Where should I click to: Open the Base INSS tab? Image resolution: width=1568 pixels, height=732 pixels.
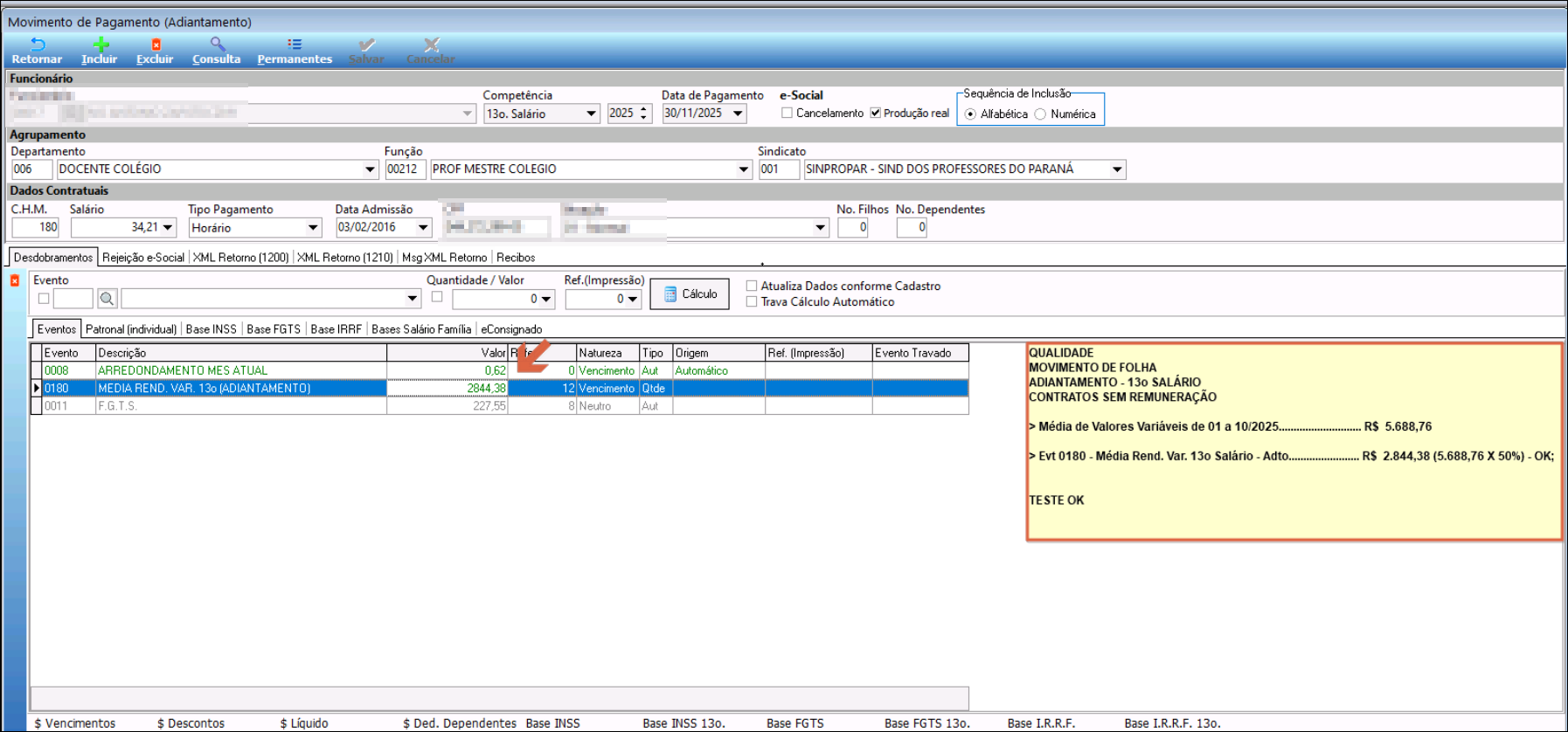click(x=211, y=329)
